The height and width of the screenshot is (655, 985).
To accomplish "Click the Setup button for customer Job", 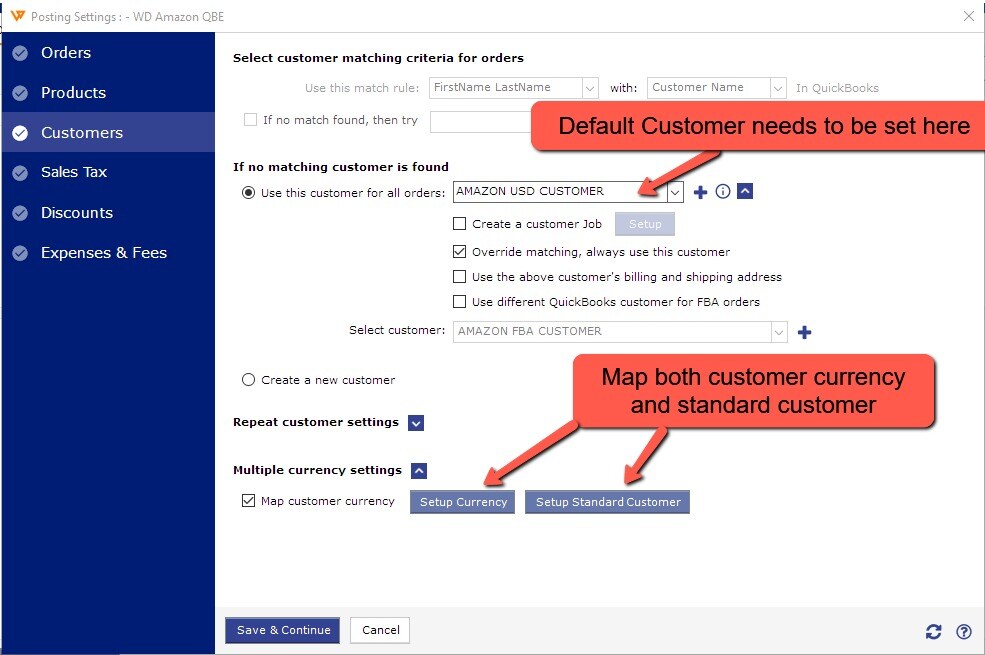I will coord(645,224).
